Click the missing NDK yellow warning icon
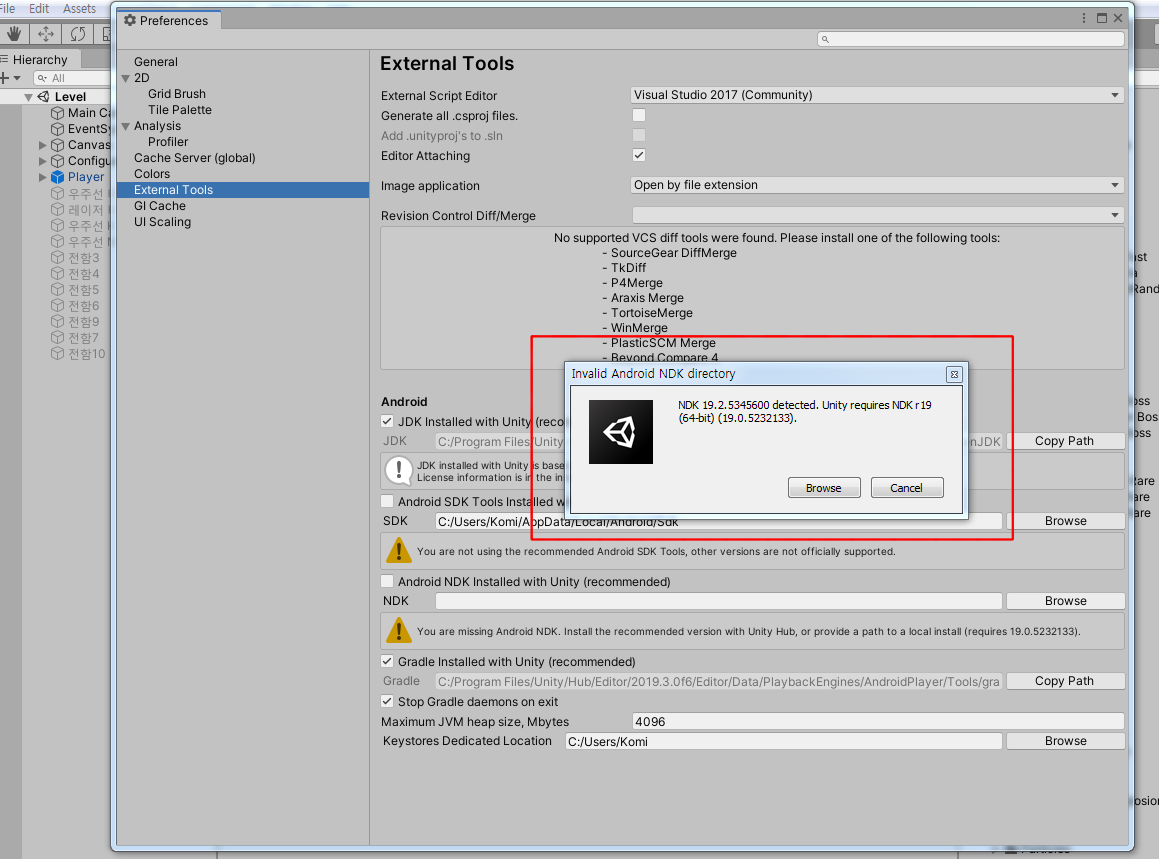This screenshot has width=1159, height=859. pyautogui.click(x=399, y=631)
